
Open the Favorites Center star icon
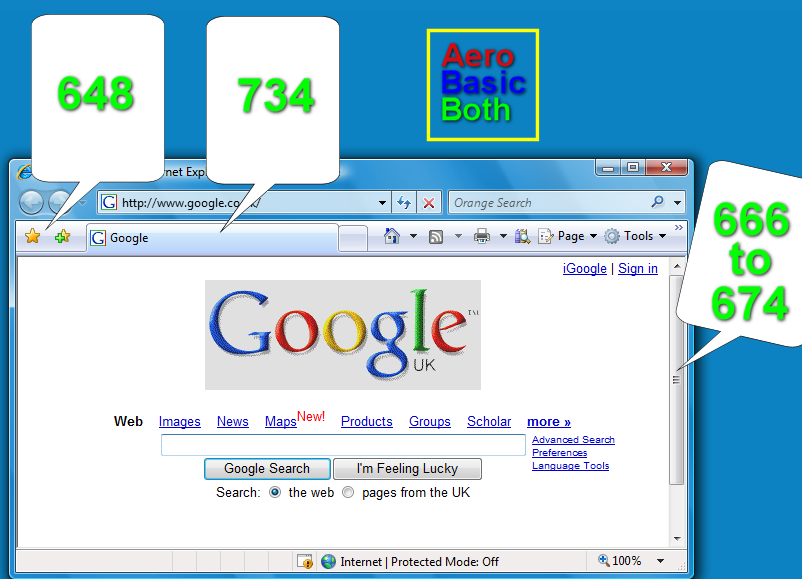(x=33, y=236)
